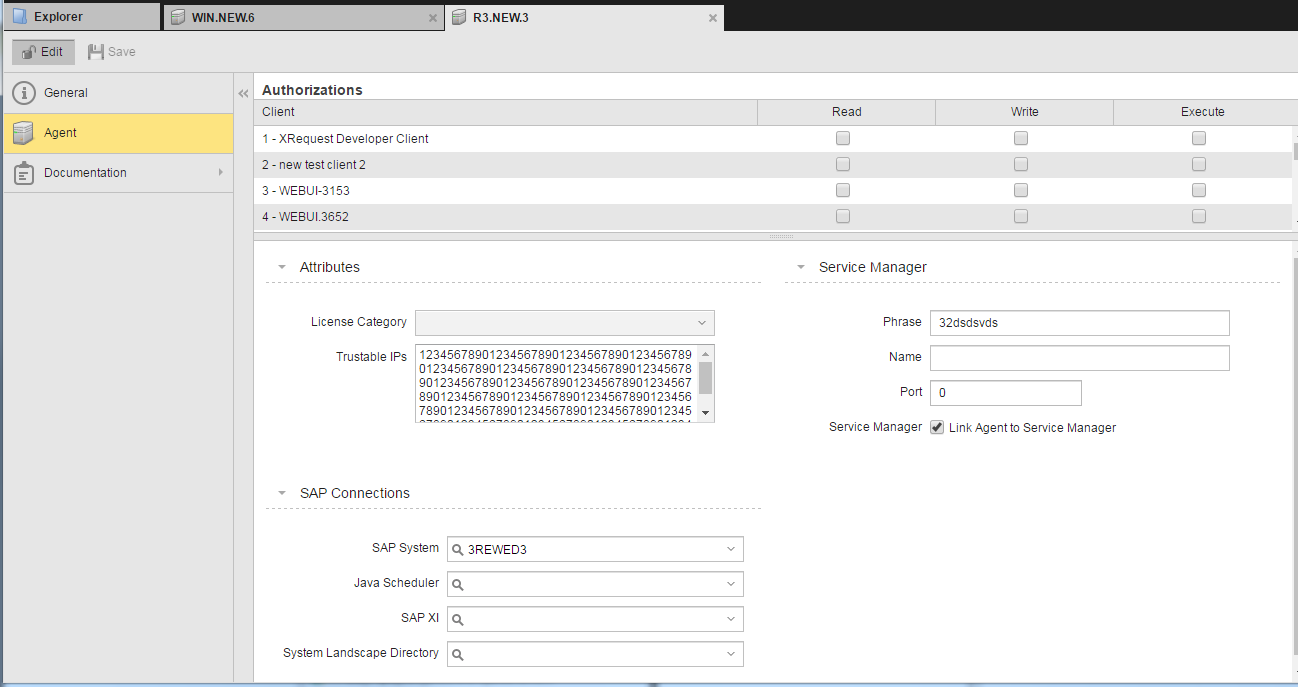Collapse the sidebar with double-chevron icon
Image resolution: width=1298 pixels, height=687 pixels.
[243, 93]
